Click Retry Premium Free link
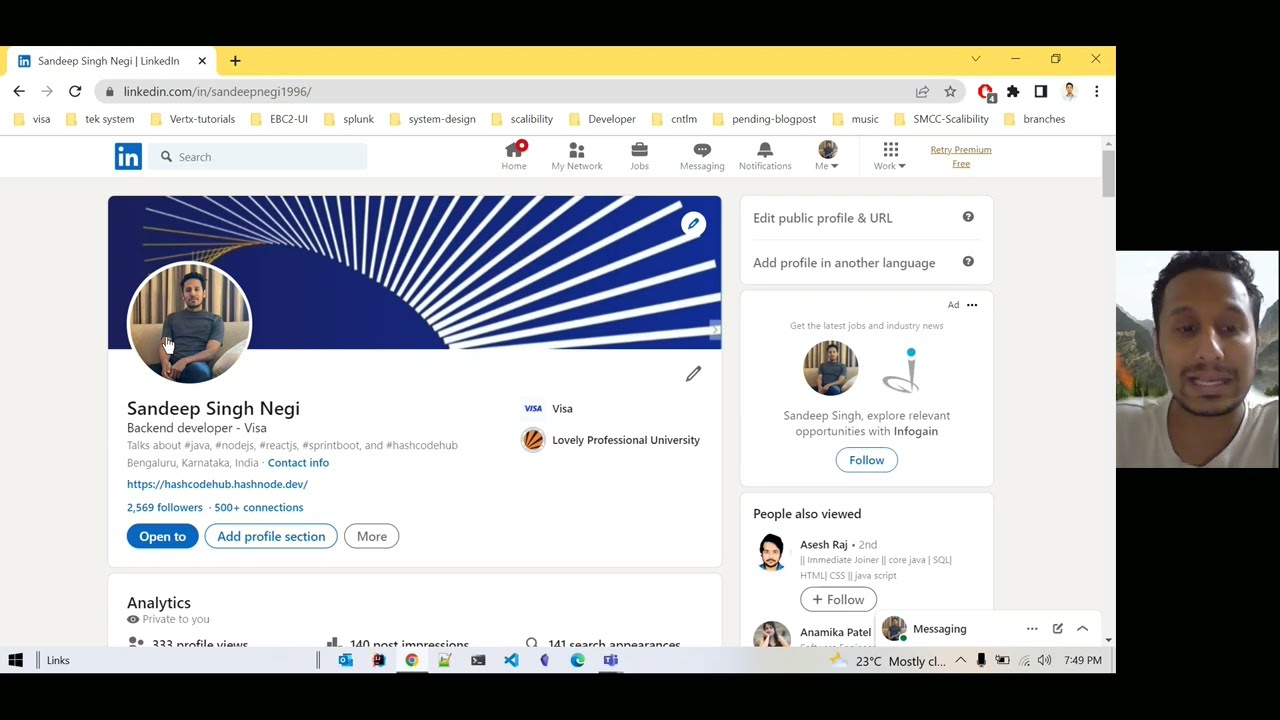The width and height of the screenshot is (1280, 720). pos(961,156)
